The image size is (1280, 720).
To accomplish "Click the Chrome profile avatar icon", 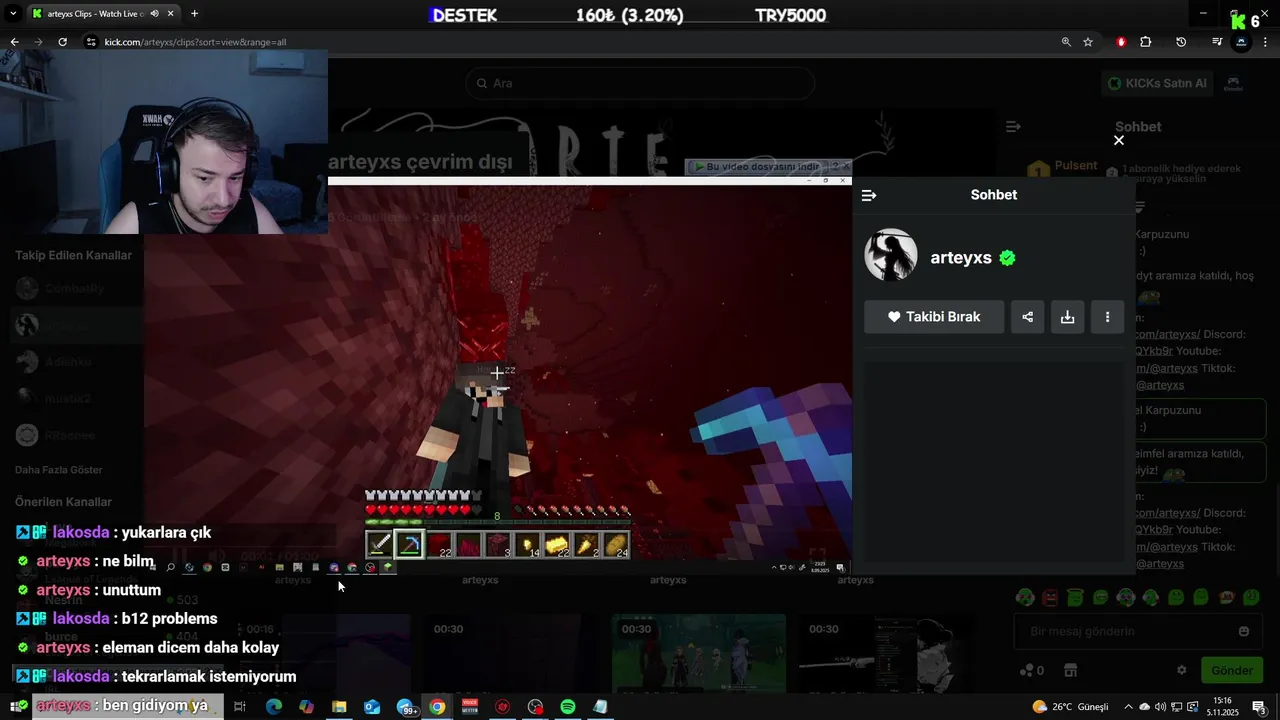I will (1241, 42).
